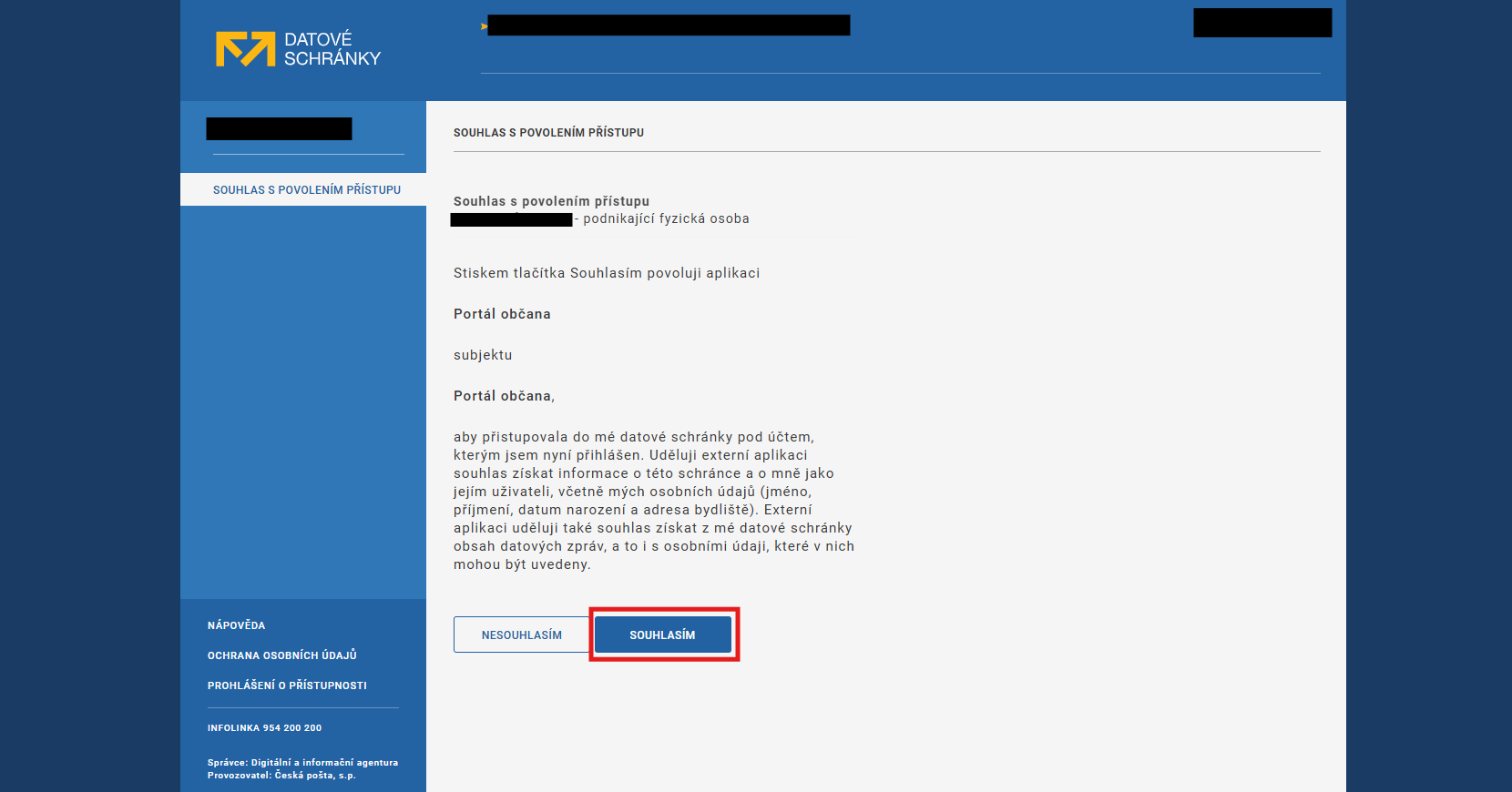
Task: Open the Ochrana osobních údajů link
Action: (281, 655)
